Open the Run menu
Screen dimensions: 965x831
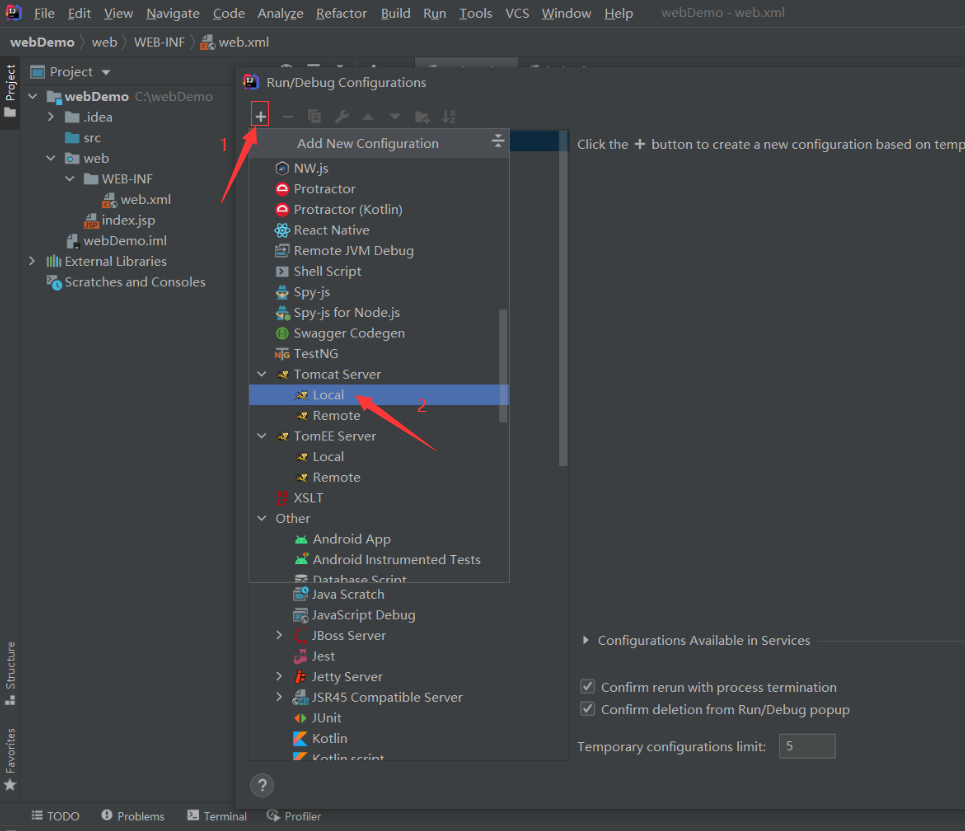434,13
